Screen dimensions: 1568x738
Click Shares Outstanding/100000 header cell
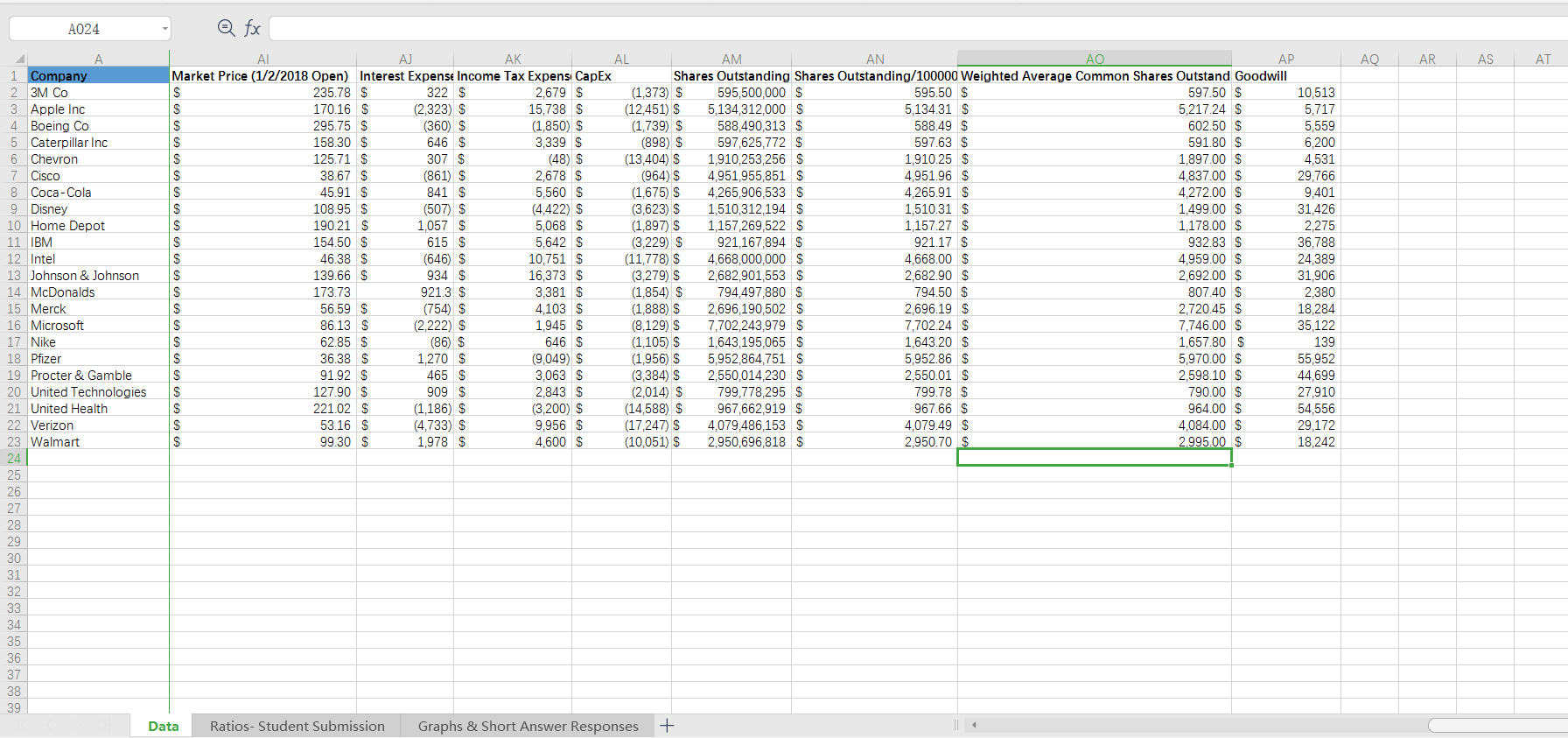pyautogui.click(x=875, y=76)
